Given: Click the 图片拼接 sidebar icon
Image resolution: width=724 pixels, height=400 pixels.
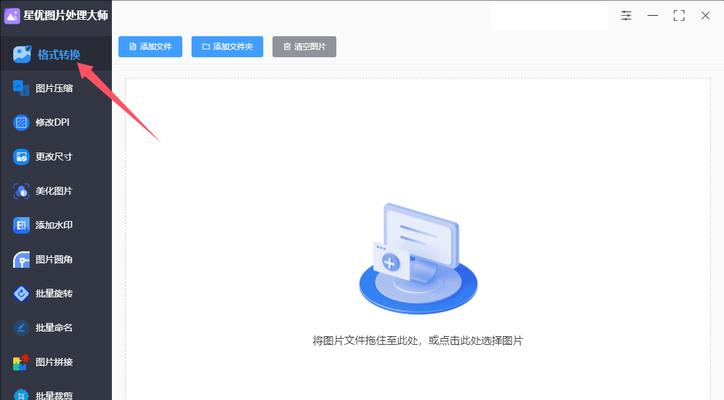Looking at the screenshot, I should coord(21,362).
